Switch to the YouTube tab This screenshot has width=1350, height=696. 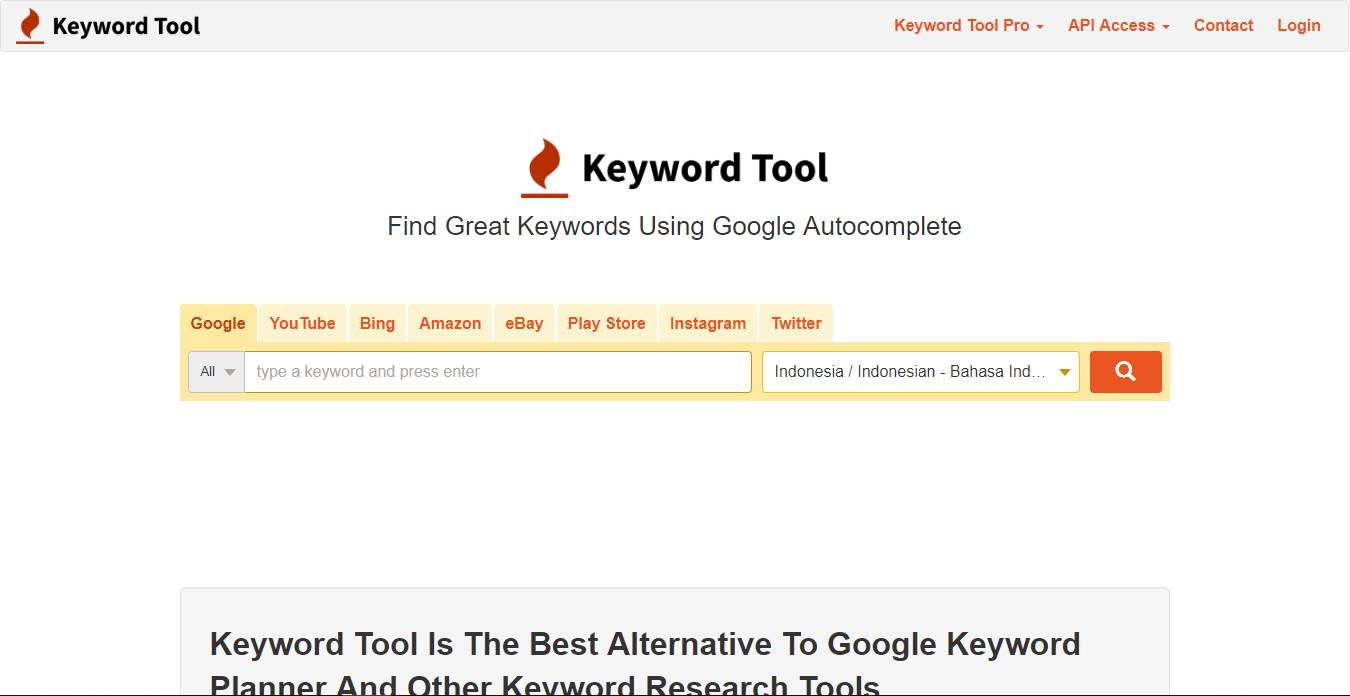[x=302, y=323]
